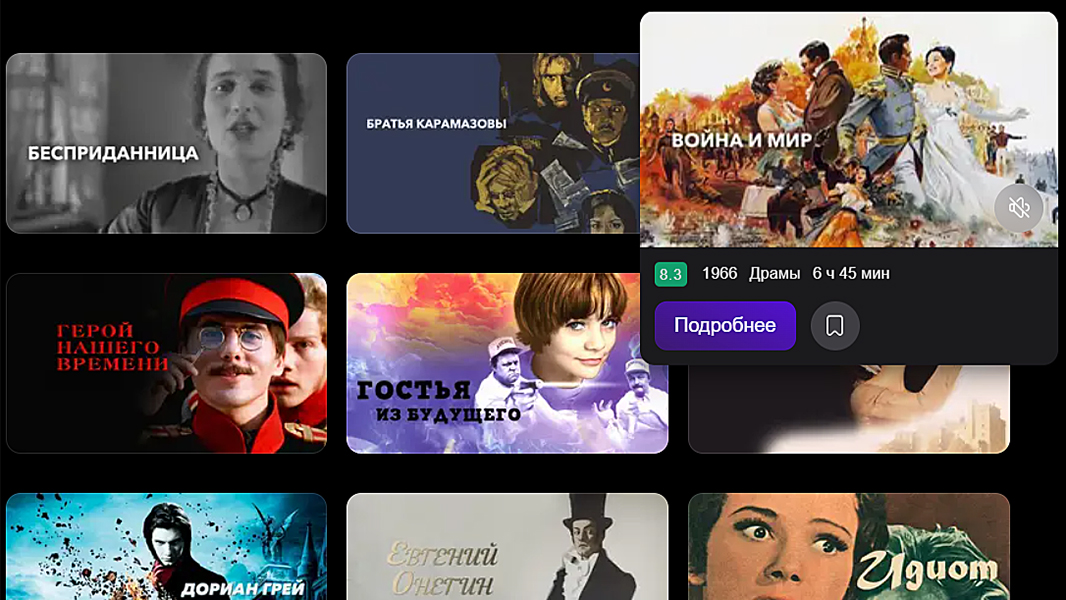Open the Гостья из будущего card

[x=507, y=364]
